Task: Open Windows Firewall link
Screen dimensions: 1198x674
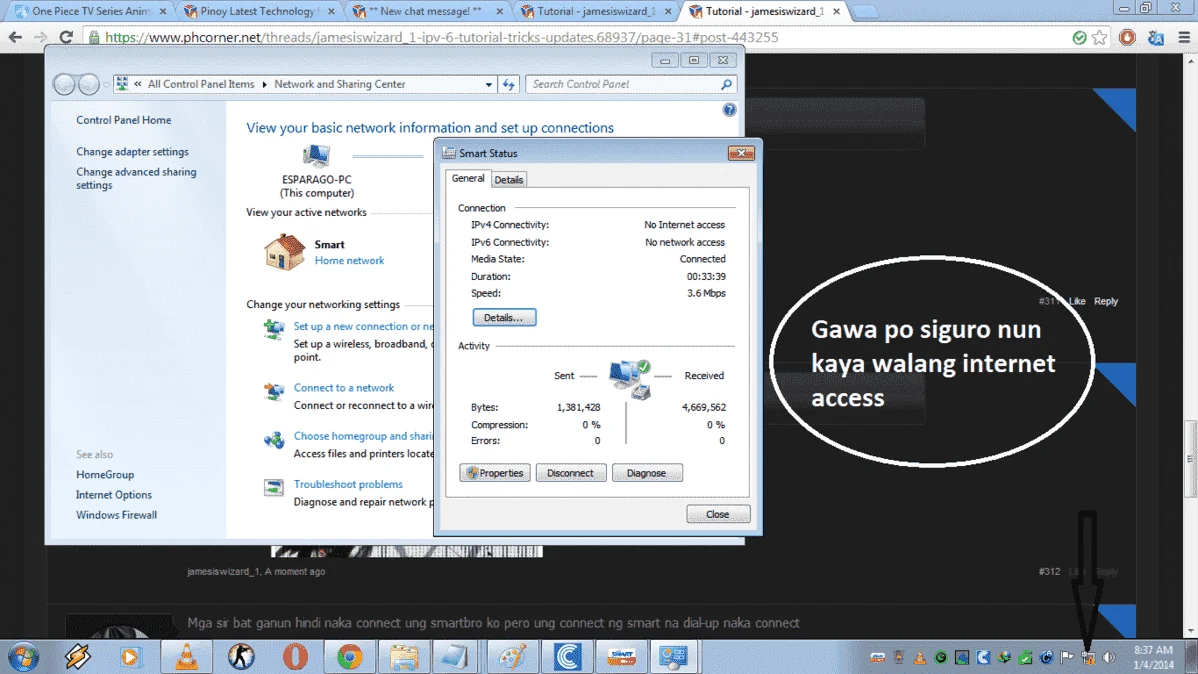Action: (x=116, y=515)
